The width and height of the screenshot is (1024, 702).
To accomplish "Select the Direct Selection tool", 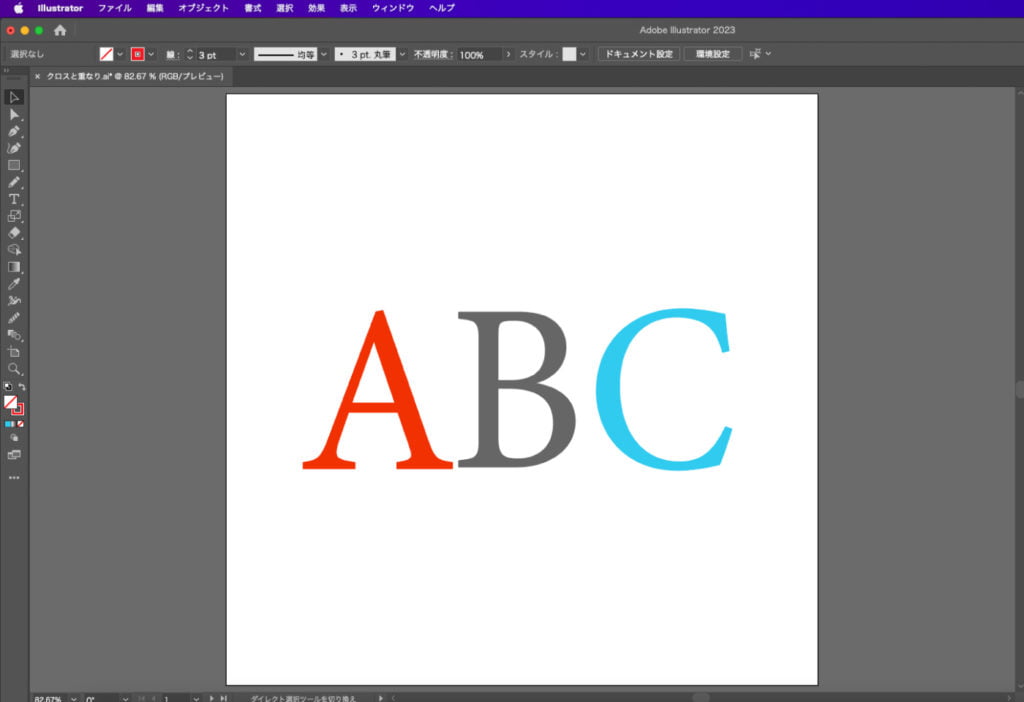I will point(14,115).
